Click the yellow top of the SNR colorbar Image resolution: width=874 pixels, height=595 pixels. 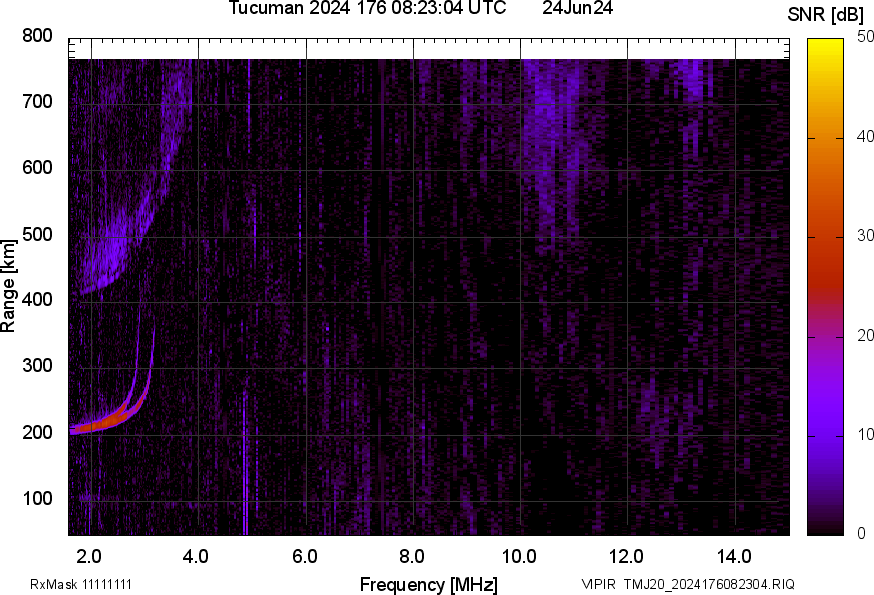point(826,47)
